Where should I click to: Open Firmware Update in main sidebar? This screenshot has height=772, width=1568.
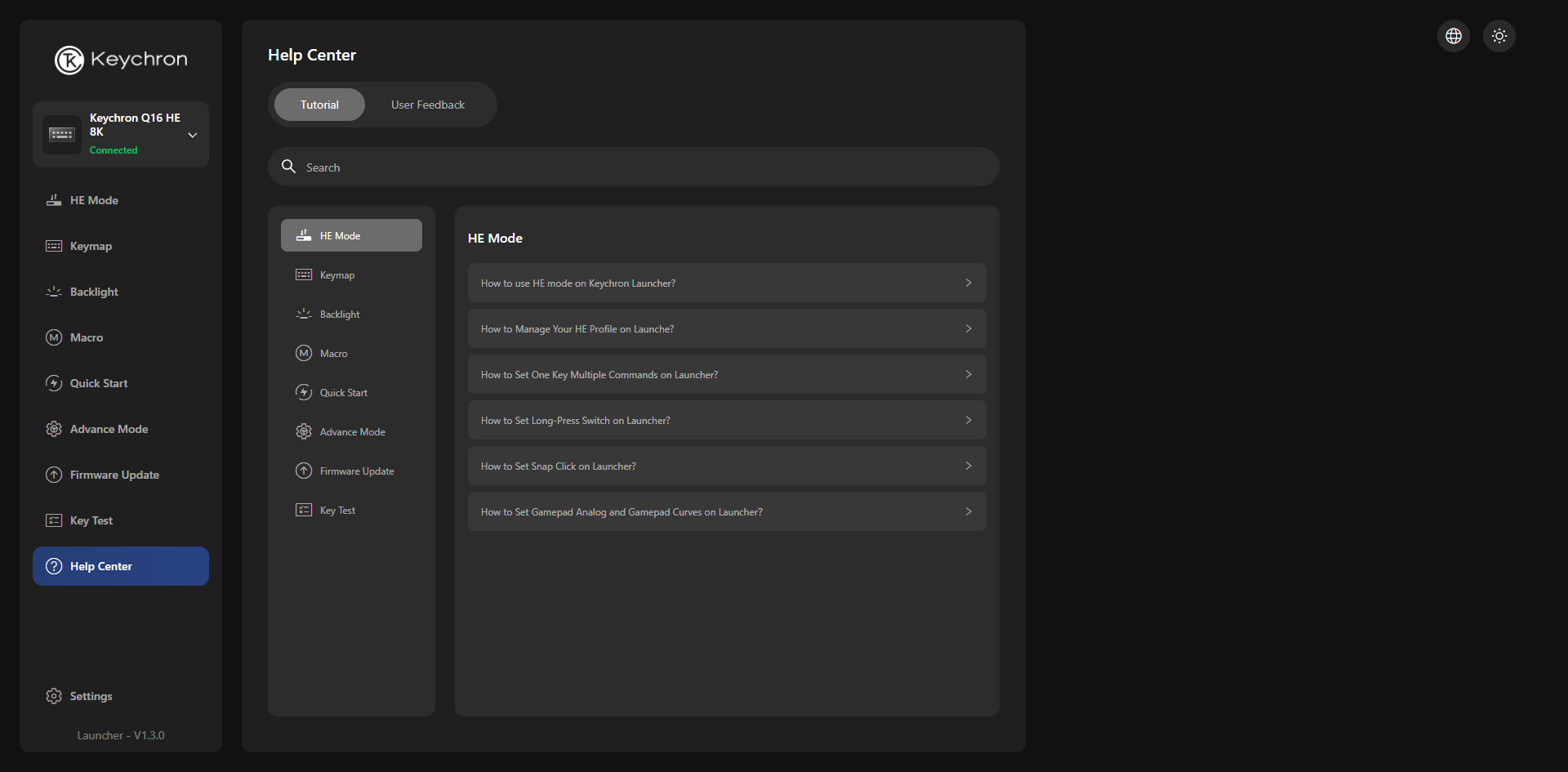114,475
